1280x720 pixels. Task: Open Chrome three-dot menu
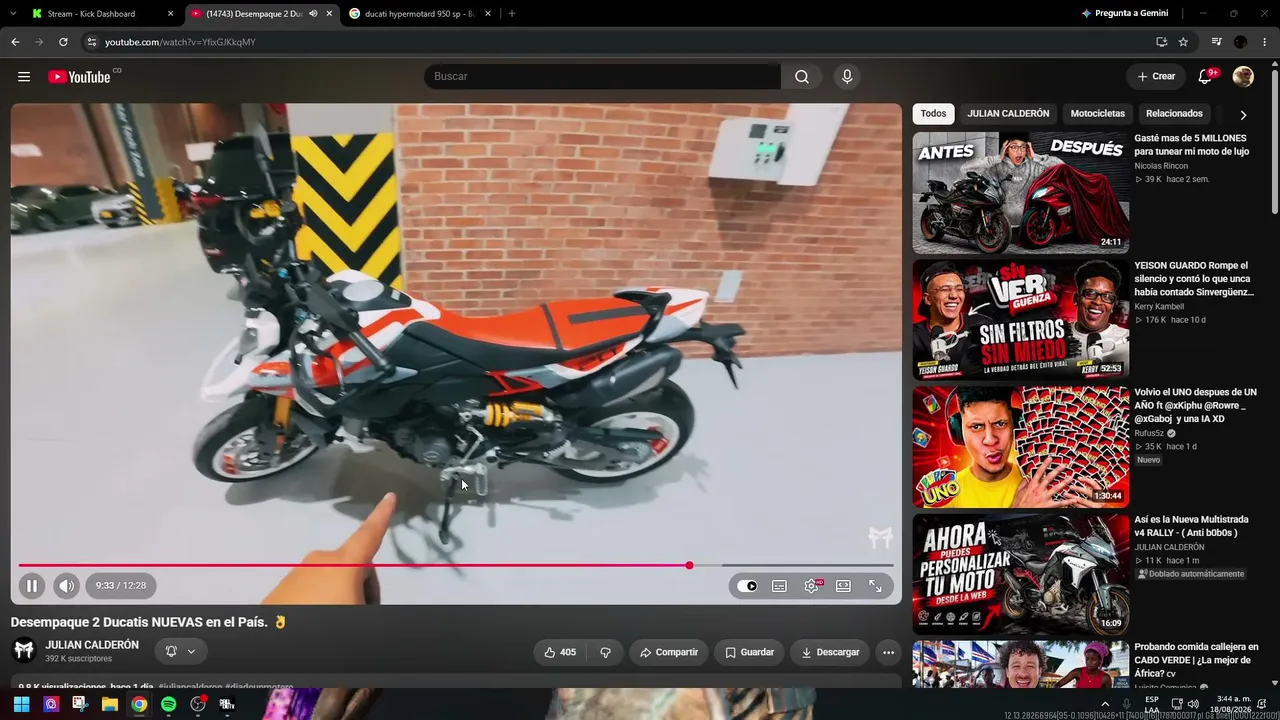[1265, 42]
